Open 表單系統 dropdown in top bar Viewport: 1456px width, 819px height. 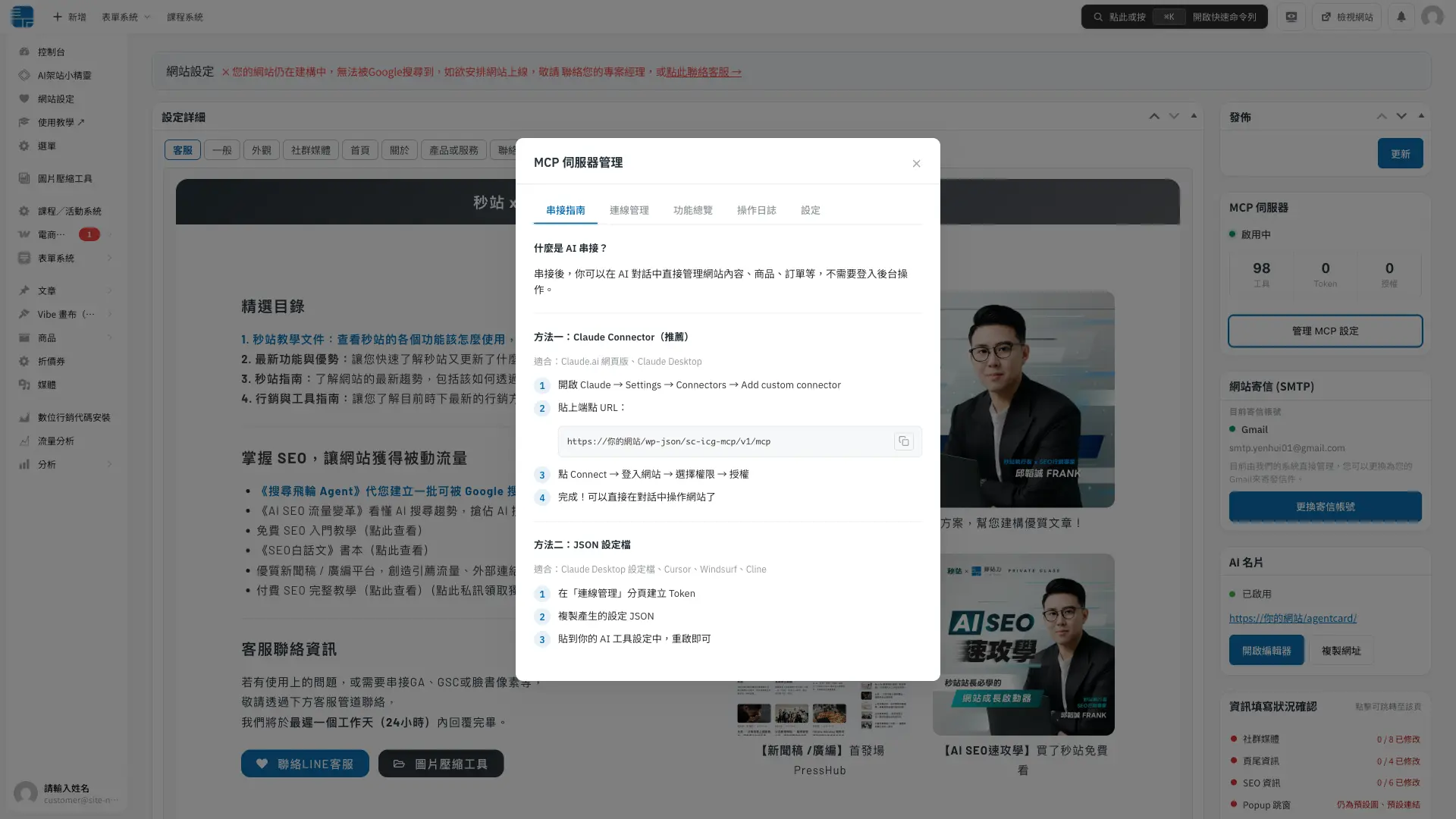(x=126, y=17)
